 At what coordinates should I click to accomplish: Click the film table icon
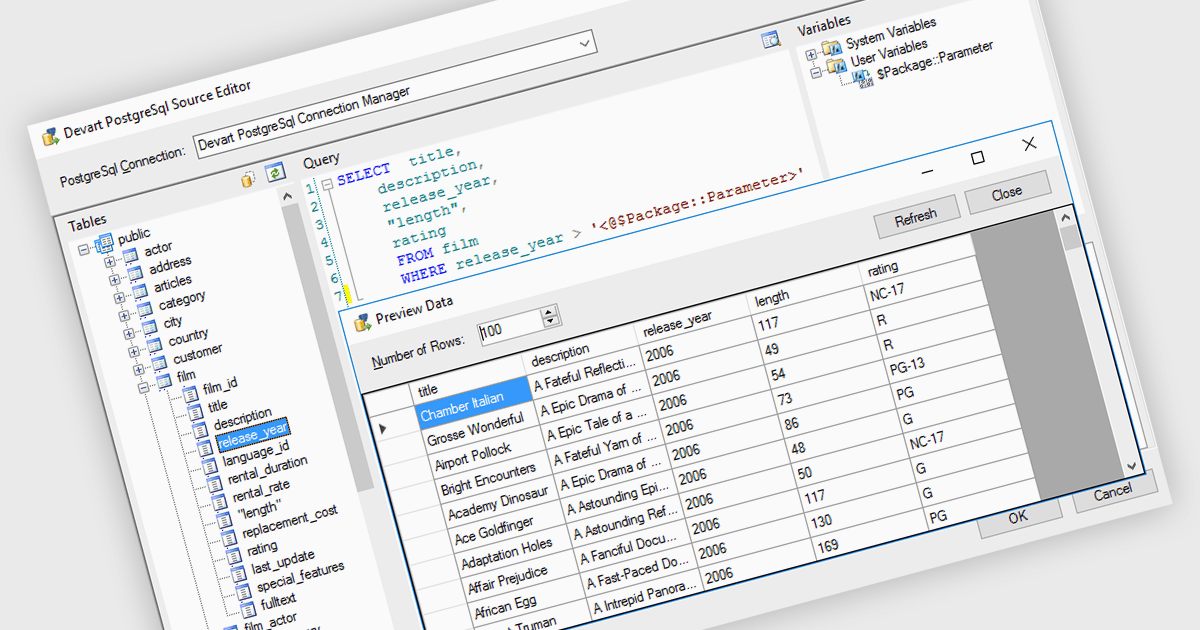pyautogui.click(x=165, y=380)
